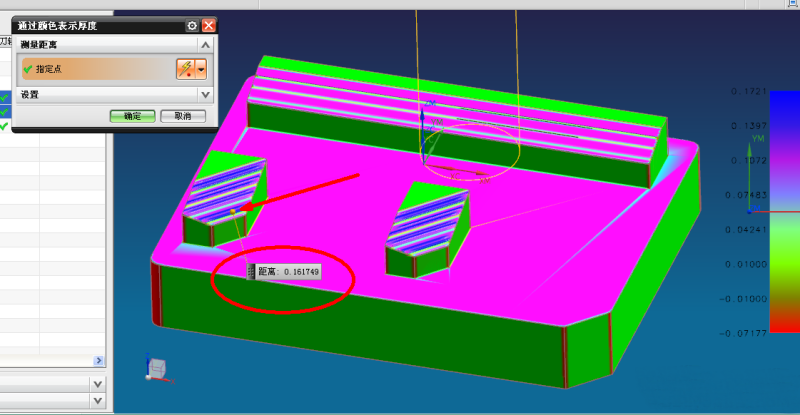Open the point type dropdown arrow

[201, 69]
